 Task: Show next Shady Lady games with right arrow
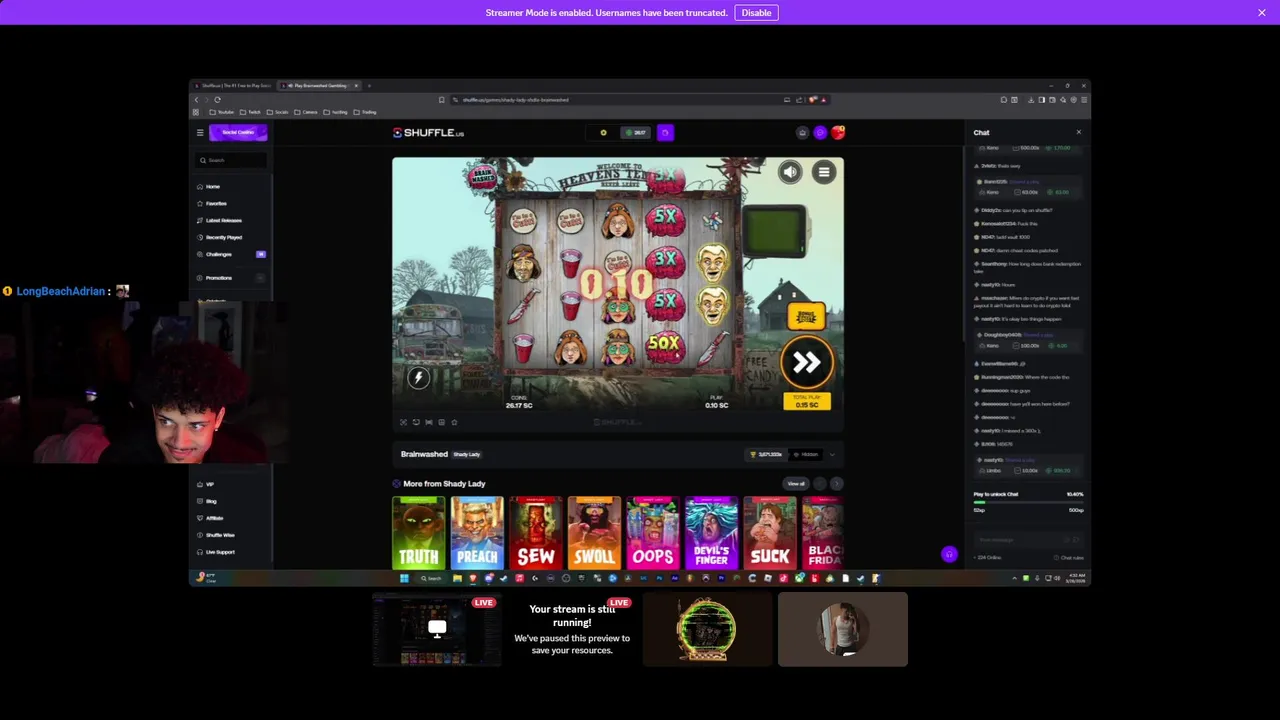click(x=836, y=484)
